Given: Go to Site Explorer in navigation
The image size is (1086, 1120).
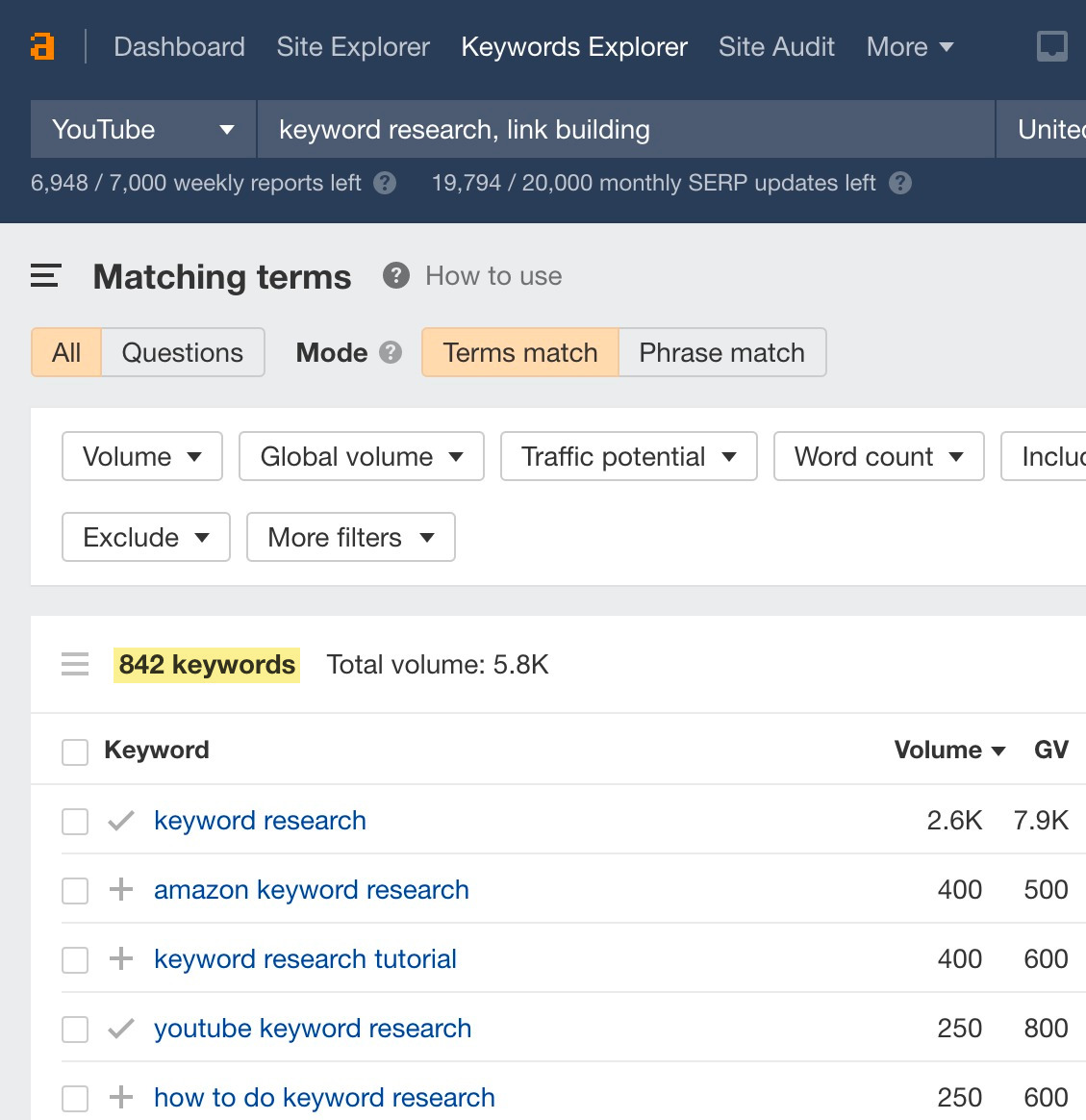Looking at the screenshot, I should (x=353, y=46).
